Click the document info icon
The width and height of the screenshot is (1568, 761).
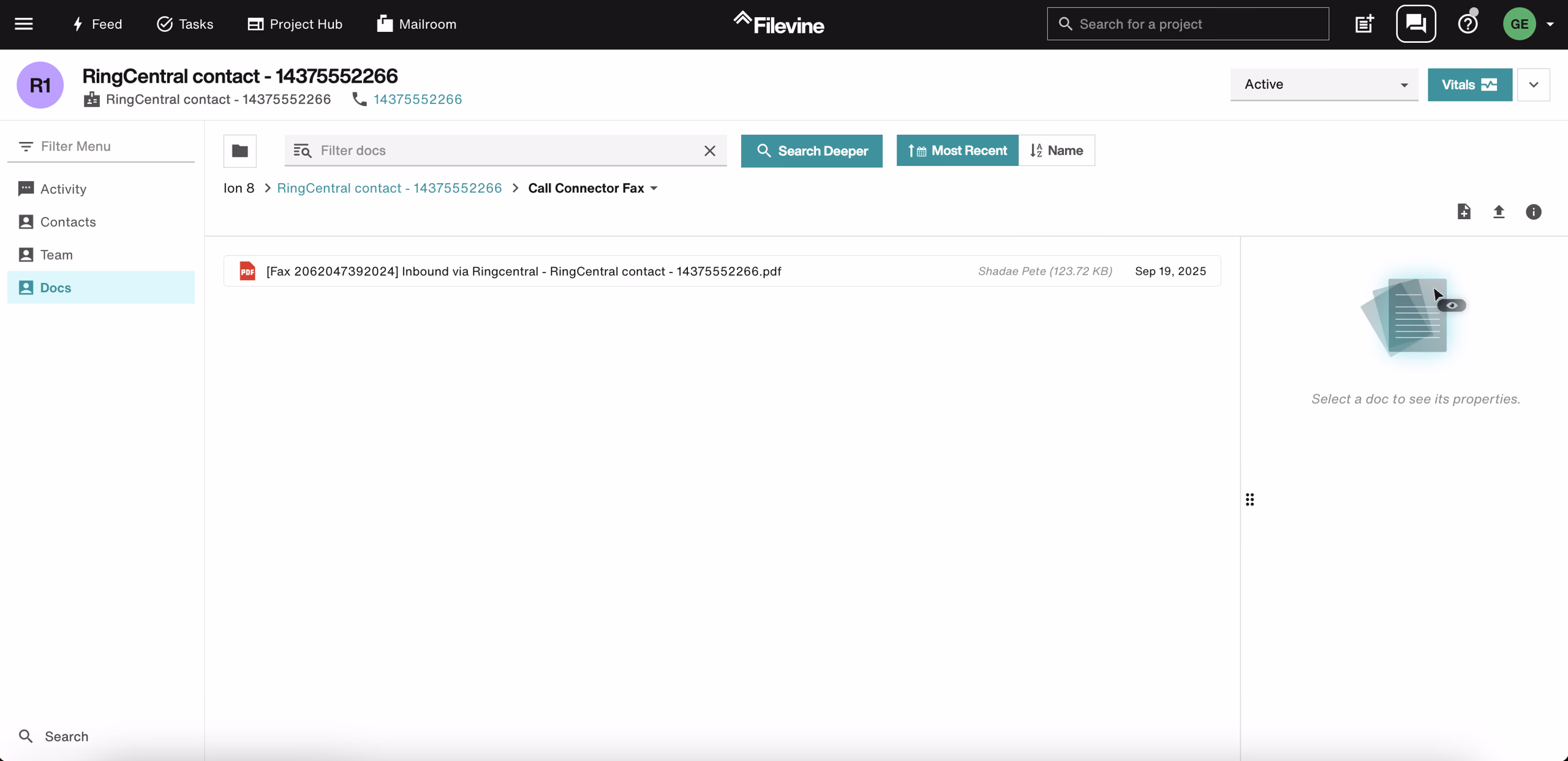[1534, 212]
